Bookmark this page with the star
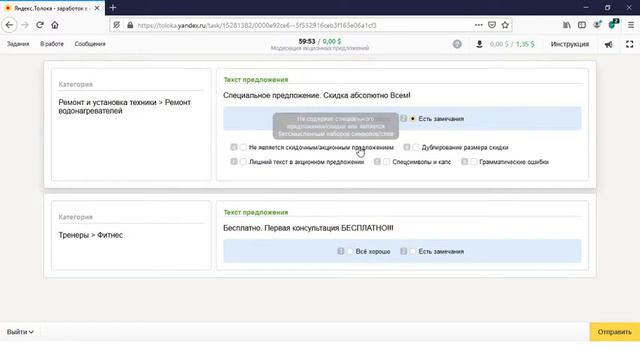640x360 pixels. coord(505,25)
